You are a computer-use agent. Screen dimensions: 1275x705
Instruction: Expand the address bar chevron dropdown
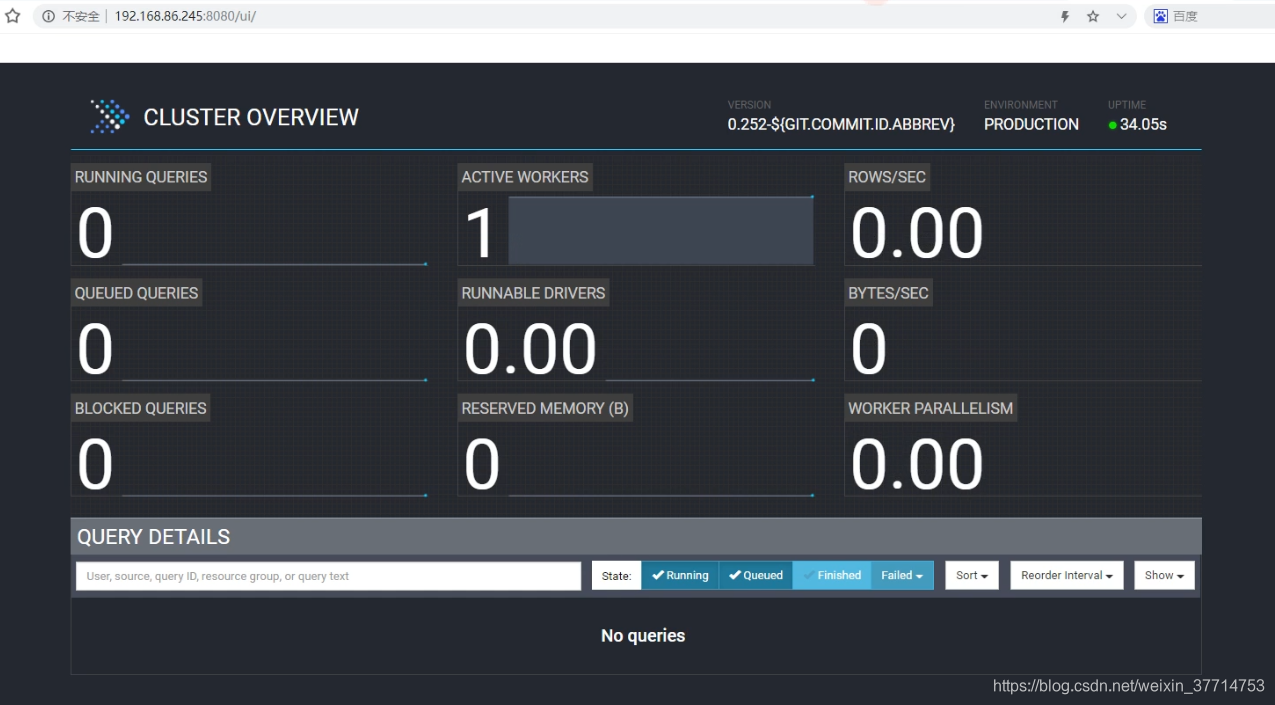coord(1122,16)
